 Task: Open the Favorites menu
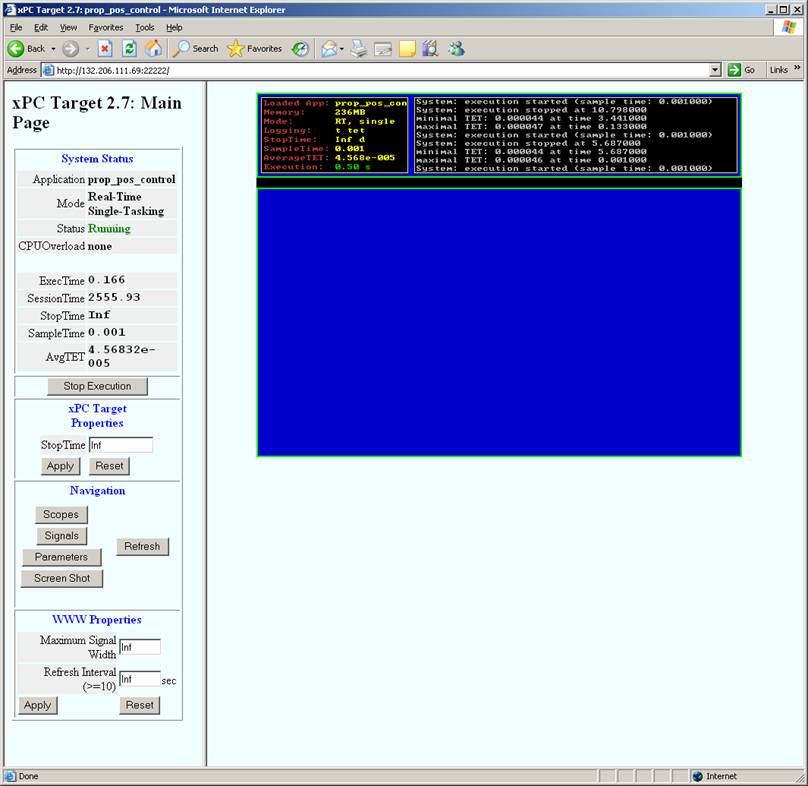pos(106,27)
